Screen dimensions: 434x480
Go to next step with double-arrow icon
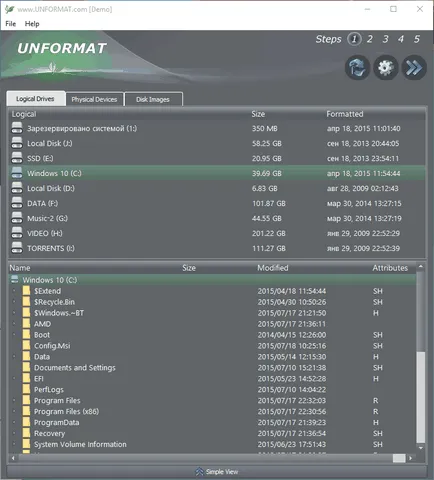[414, 68]
